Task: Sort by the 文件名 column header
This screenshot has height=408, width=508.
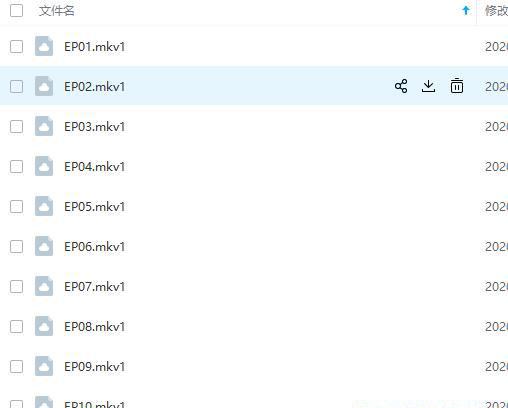Action: tap(56, 11)
